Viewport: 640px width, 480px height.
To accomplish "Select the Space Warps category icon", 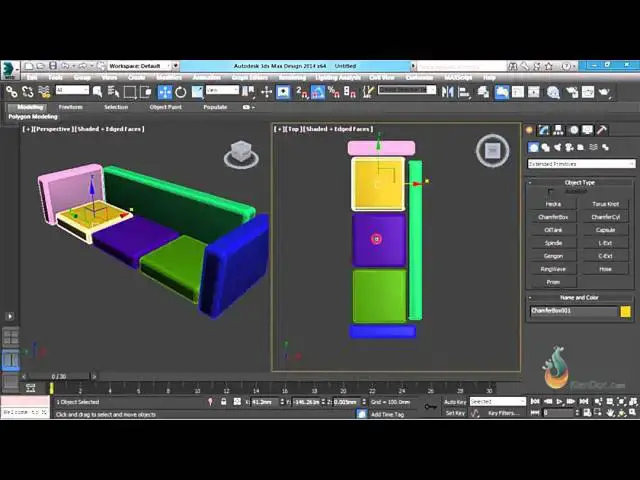I will pyautogui.click(x=593, y=147).
